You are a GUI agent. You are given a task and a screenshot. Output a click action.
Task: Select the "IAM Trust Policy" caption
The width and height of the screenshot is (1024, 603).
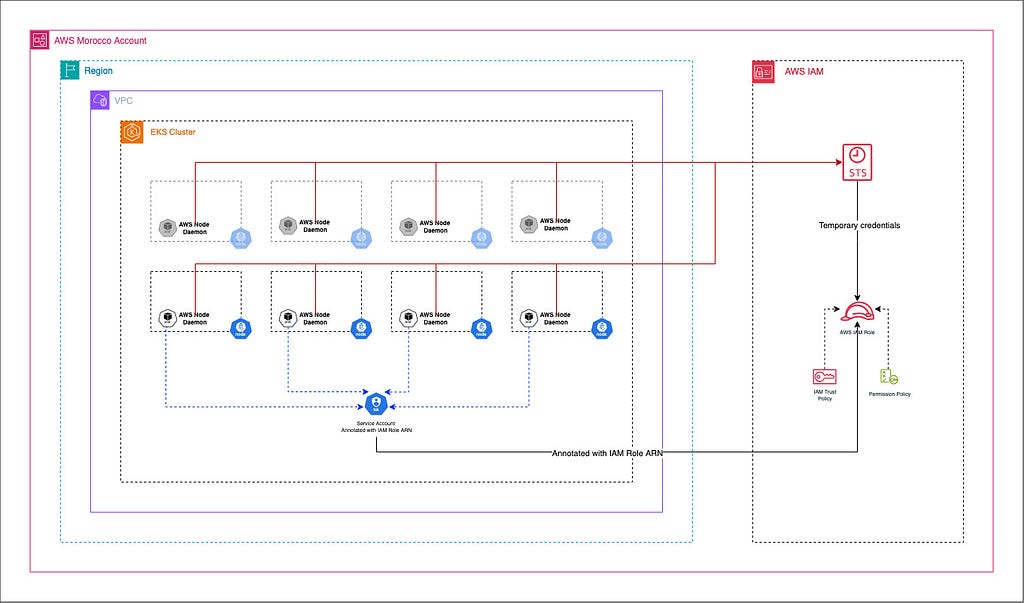(x=825, y=395)
